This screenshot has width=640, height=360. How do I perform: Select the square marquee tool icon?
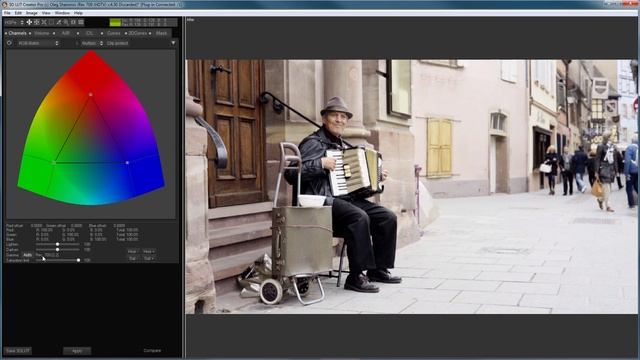pos(51,22)
